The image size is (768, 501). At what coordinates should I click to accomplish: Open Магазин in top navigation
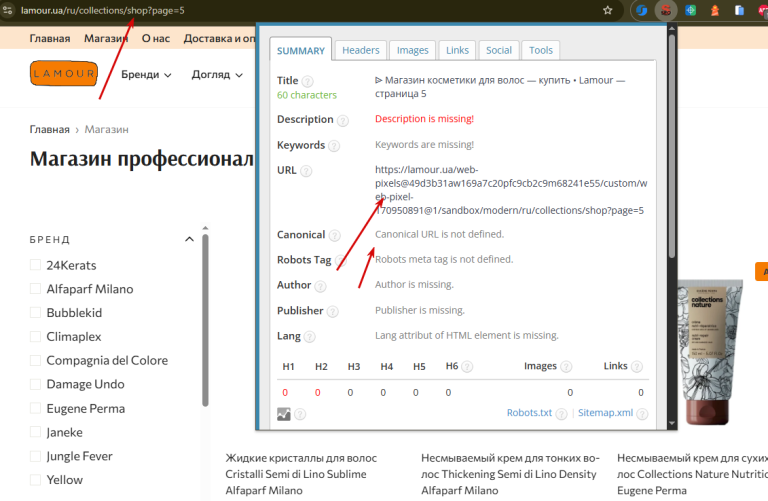click(106, 38)
